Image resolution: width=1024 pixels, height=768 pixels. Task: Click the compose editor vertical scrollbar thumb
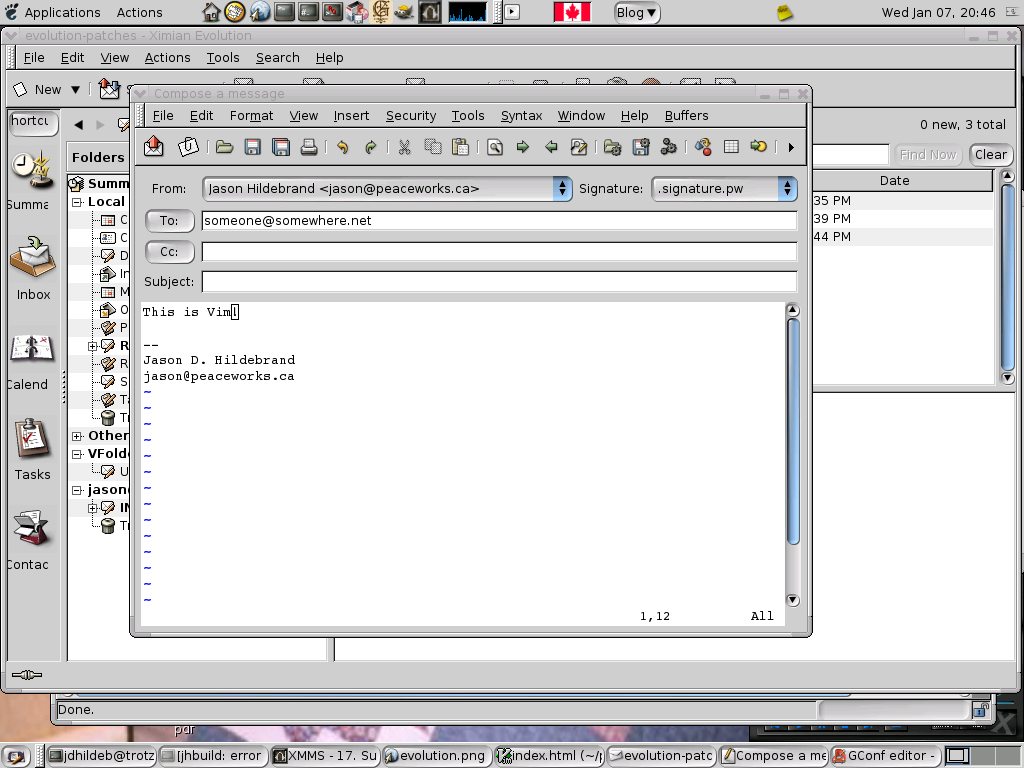point(793,431)
